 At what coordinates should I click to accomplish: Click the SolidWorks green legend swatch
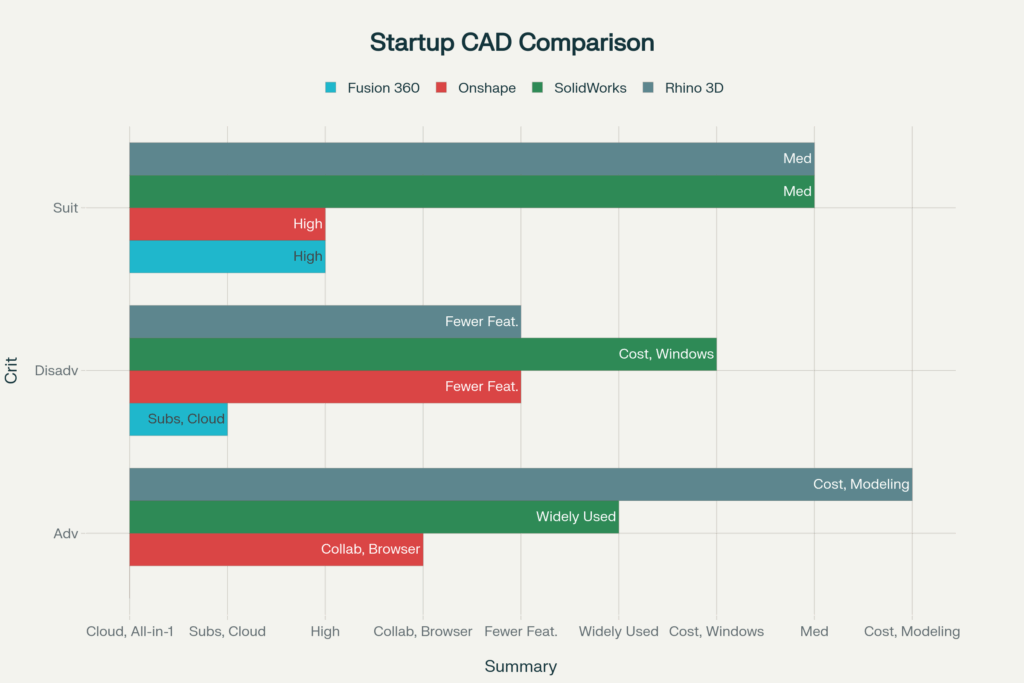(x=537, y=88)
